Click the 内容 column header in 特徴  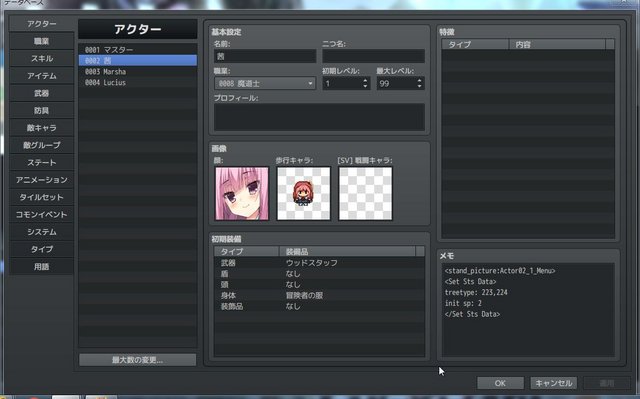click(x=557, y=44)
